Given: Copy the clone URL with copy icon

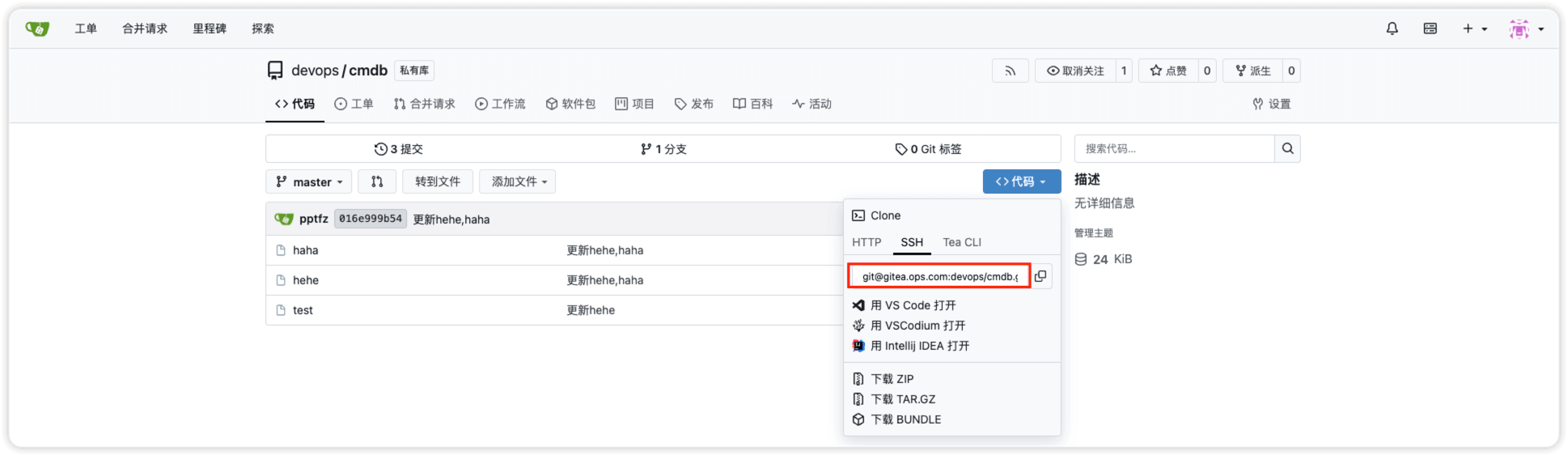Looking at the screenshot, I should tap(1040, 276).
